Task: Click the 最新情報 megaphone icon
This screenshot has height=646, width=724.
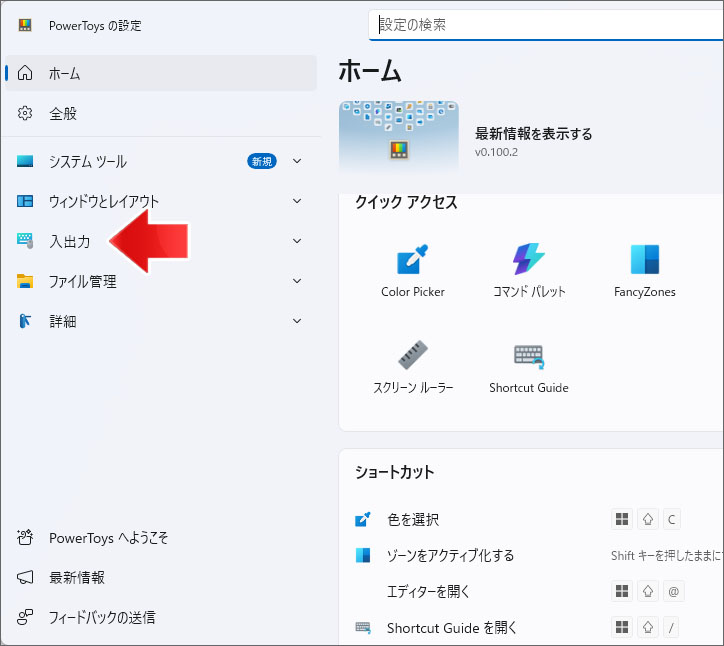Action: pos(25,577)
